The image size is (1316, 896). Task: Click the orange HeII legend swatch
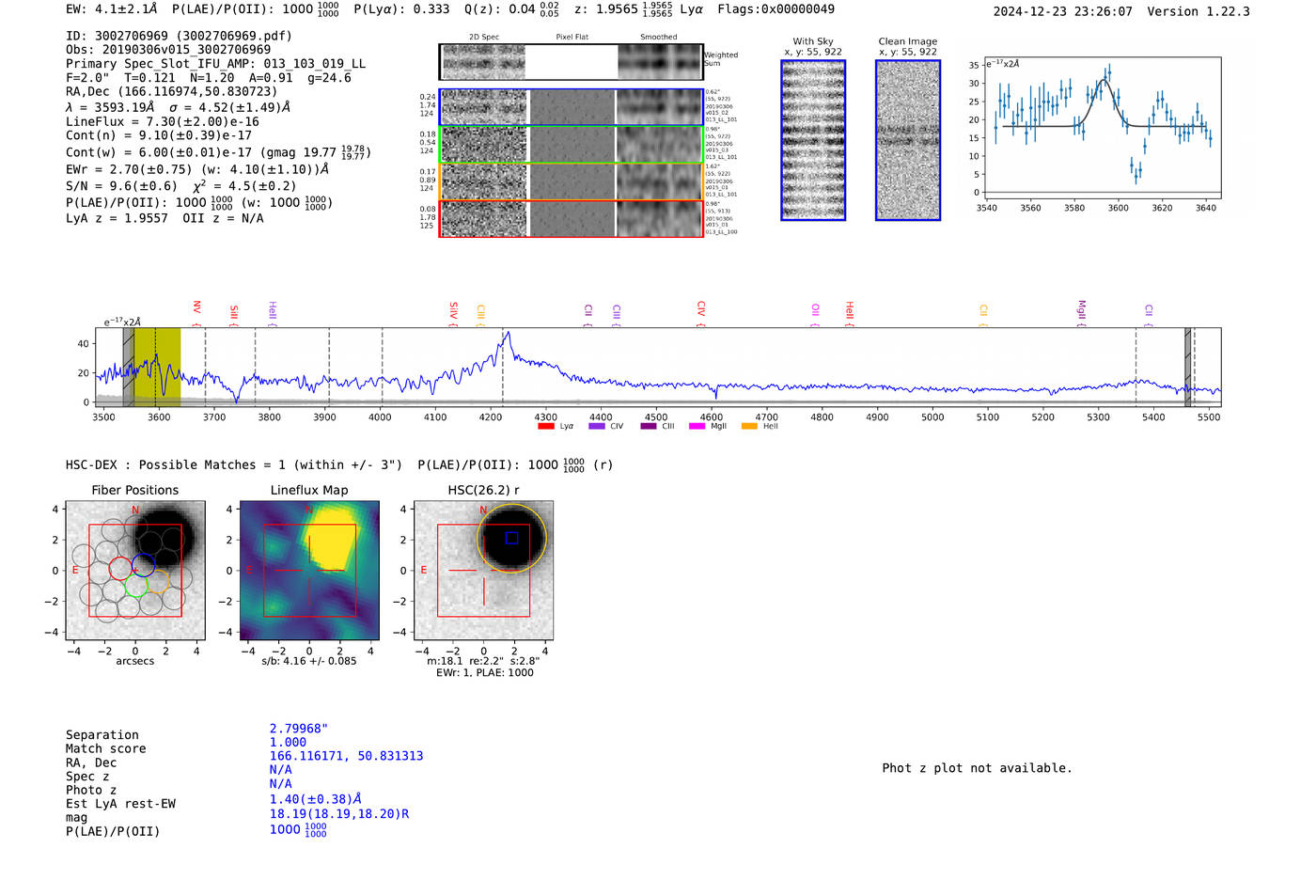749,426
